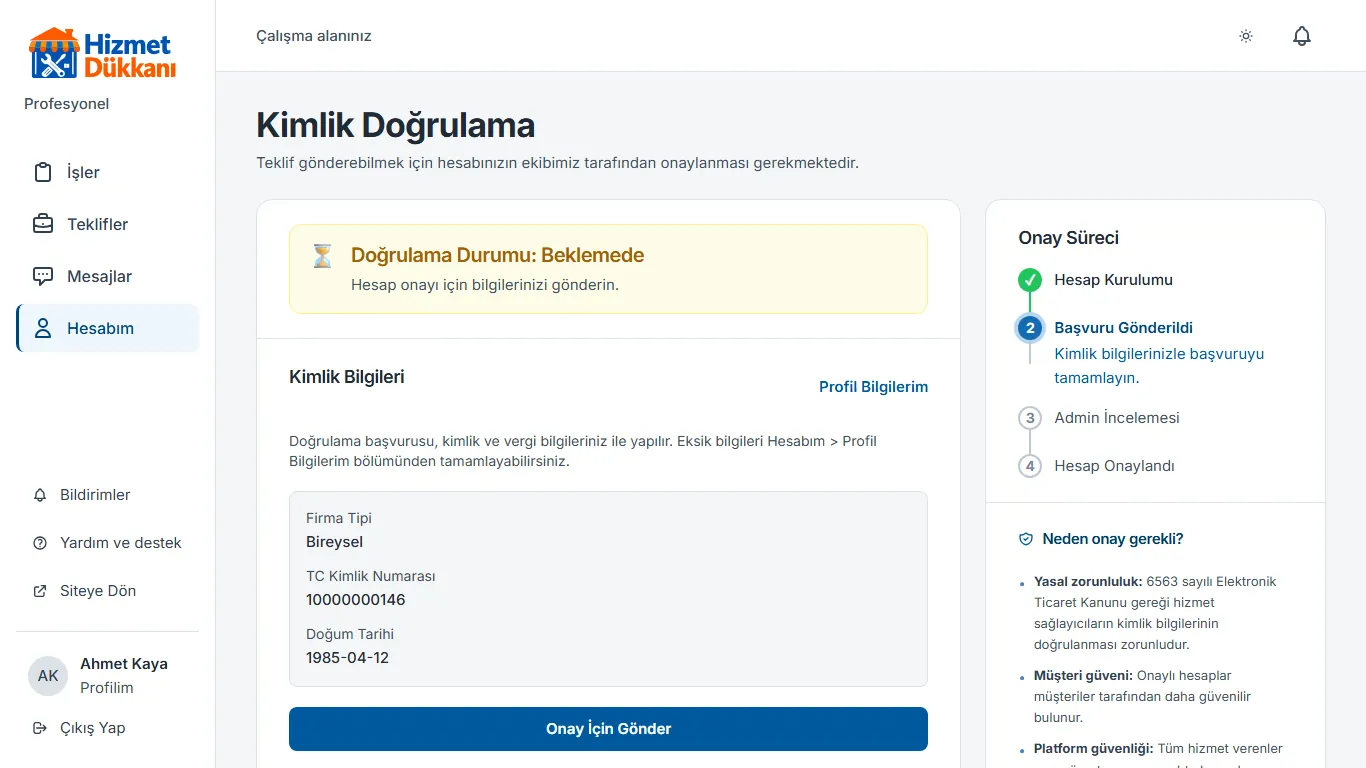This screenshot has height=768, width=1366.
Task: Click the green check step icon
Action: (x=1030, y=280)
